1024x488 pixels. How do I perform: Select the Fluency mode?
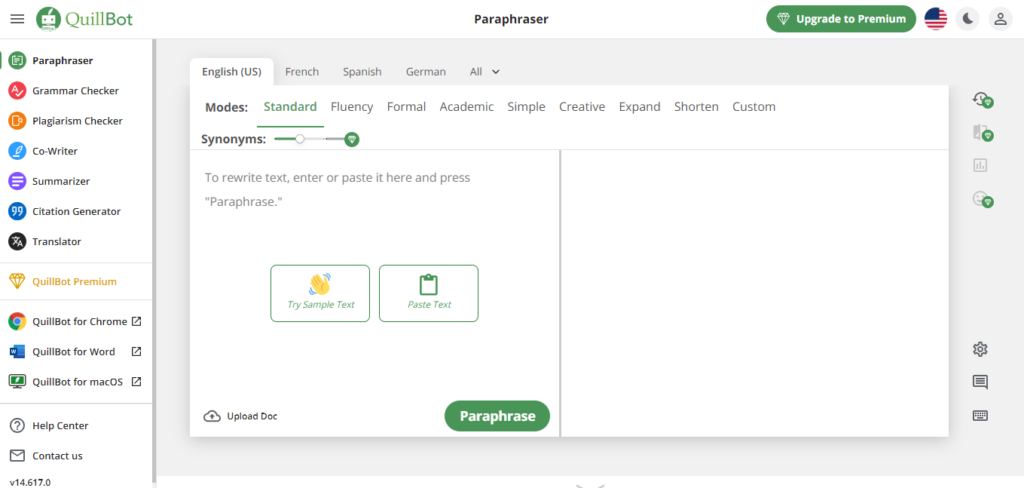[x=351, y=107]
